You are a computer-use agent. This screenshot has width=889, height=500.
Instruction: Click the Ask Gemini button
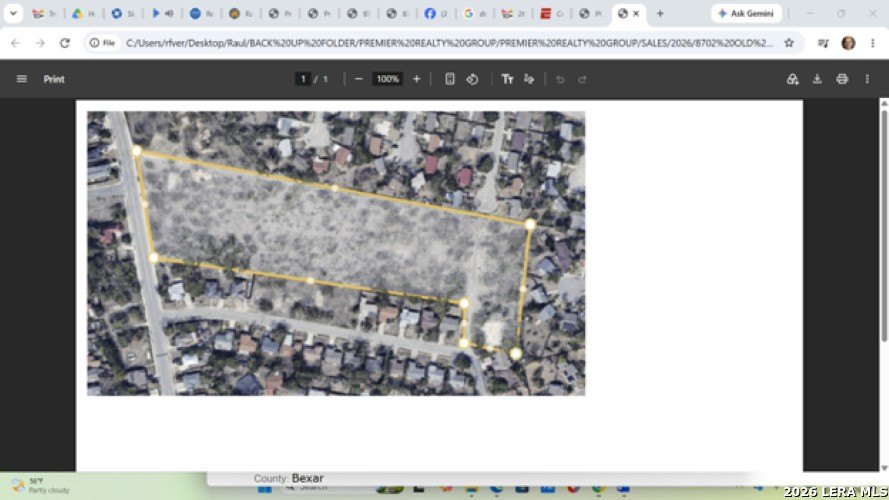point(746,13)
